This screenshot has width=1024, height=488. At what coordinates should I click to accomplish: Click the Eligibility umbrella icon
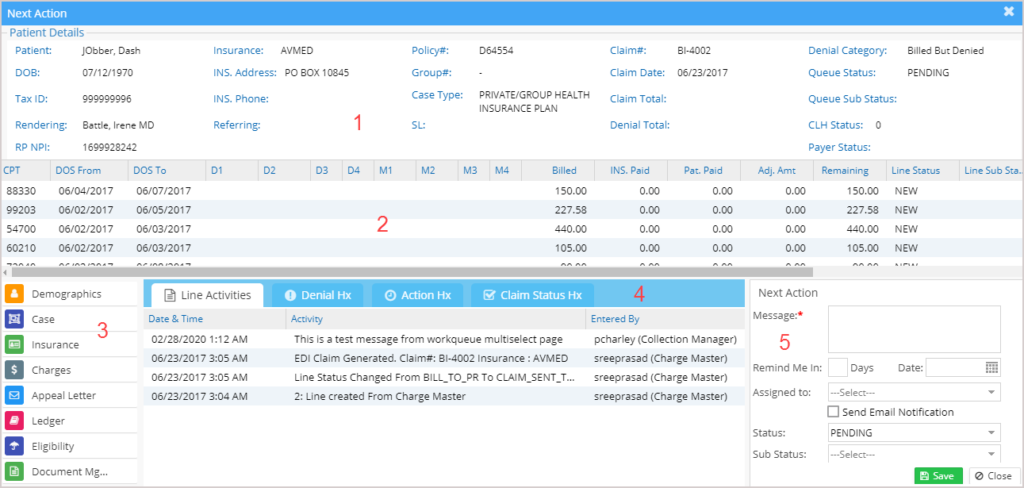tap(15, 447)
